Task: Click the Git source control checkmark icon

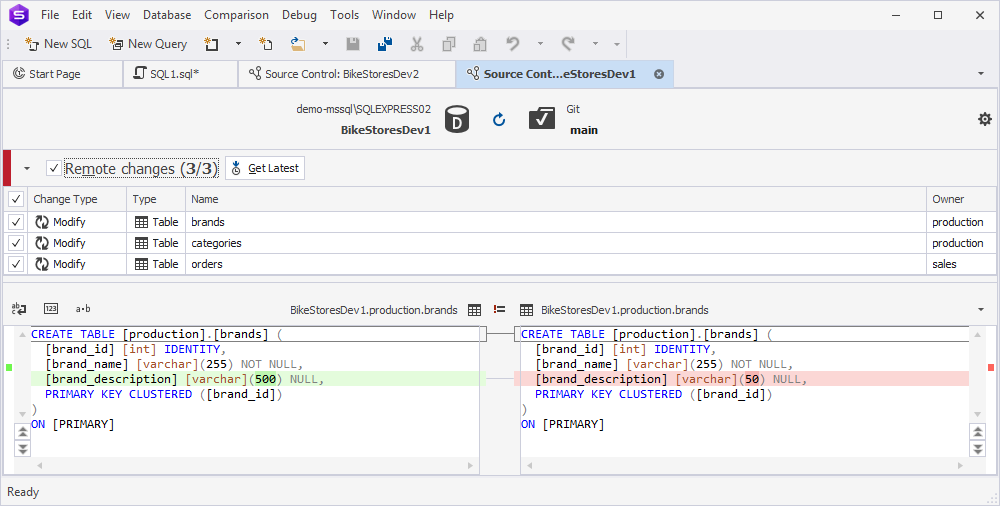Action: [542, 119]
